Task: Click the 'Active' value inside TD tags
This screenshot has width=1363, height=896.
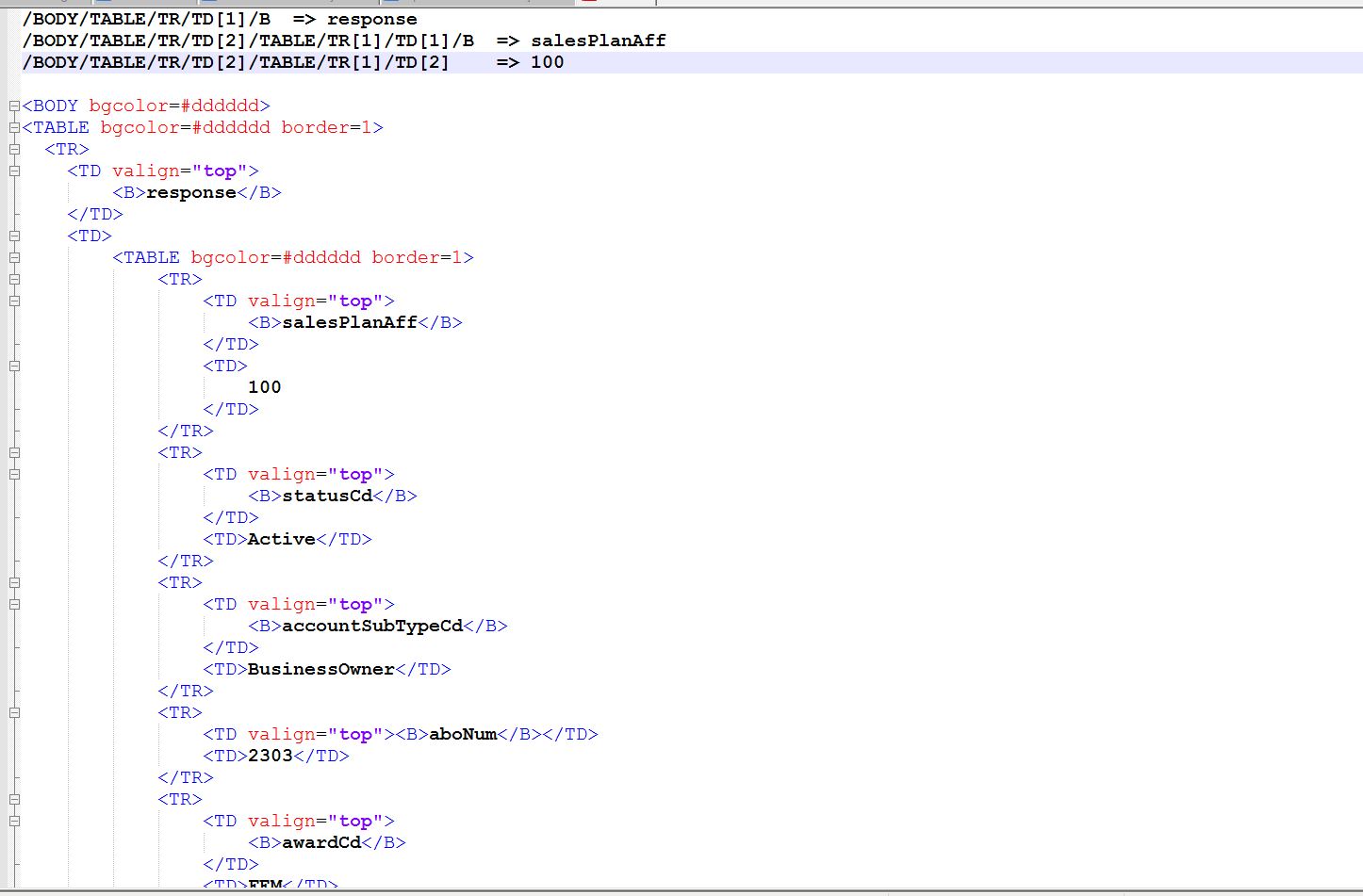Action: pos(282,539)
